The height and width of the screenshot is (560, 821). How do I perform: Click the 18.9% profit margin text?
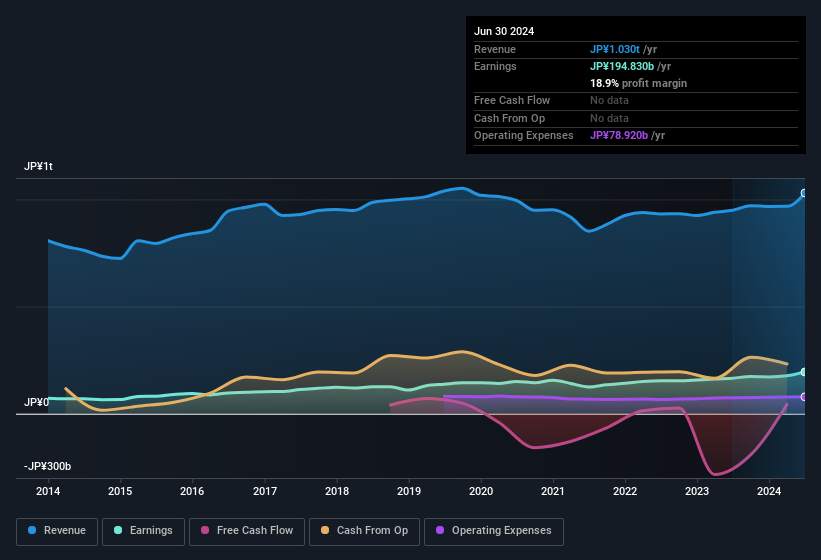point(638,83)
